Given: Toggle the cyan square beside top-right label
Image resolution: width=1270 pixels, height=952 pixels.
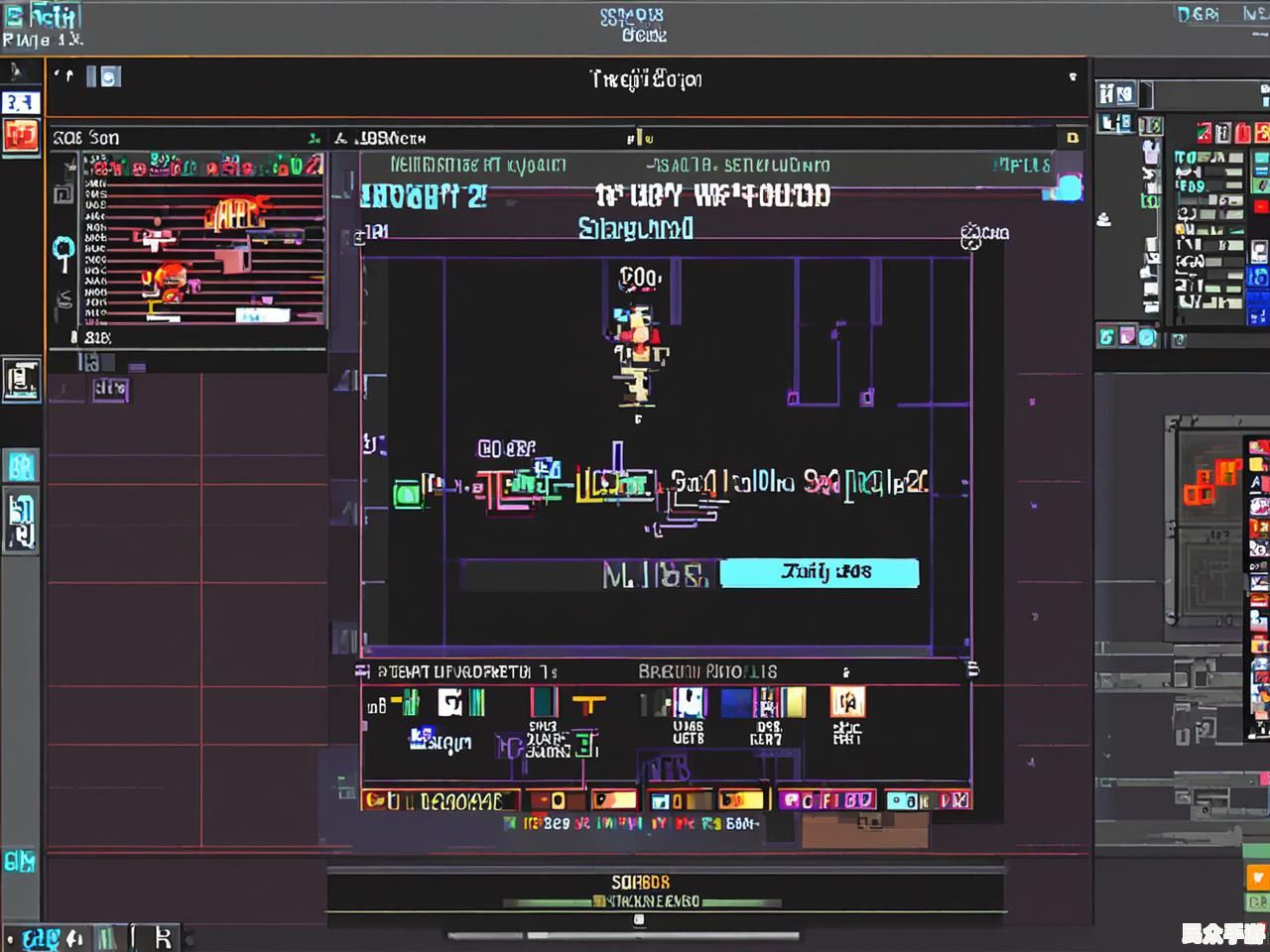Looking at the screenshot, I should [x=1068, y=187].
